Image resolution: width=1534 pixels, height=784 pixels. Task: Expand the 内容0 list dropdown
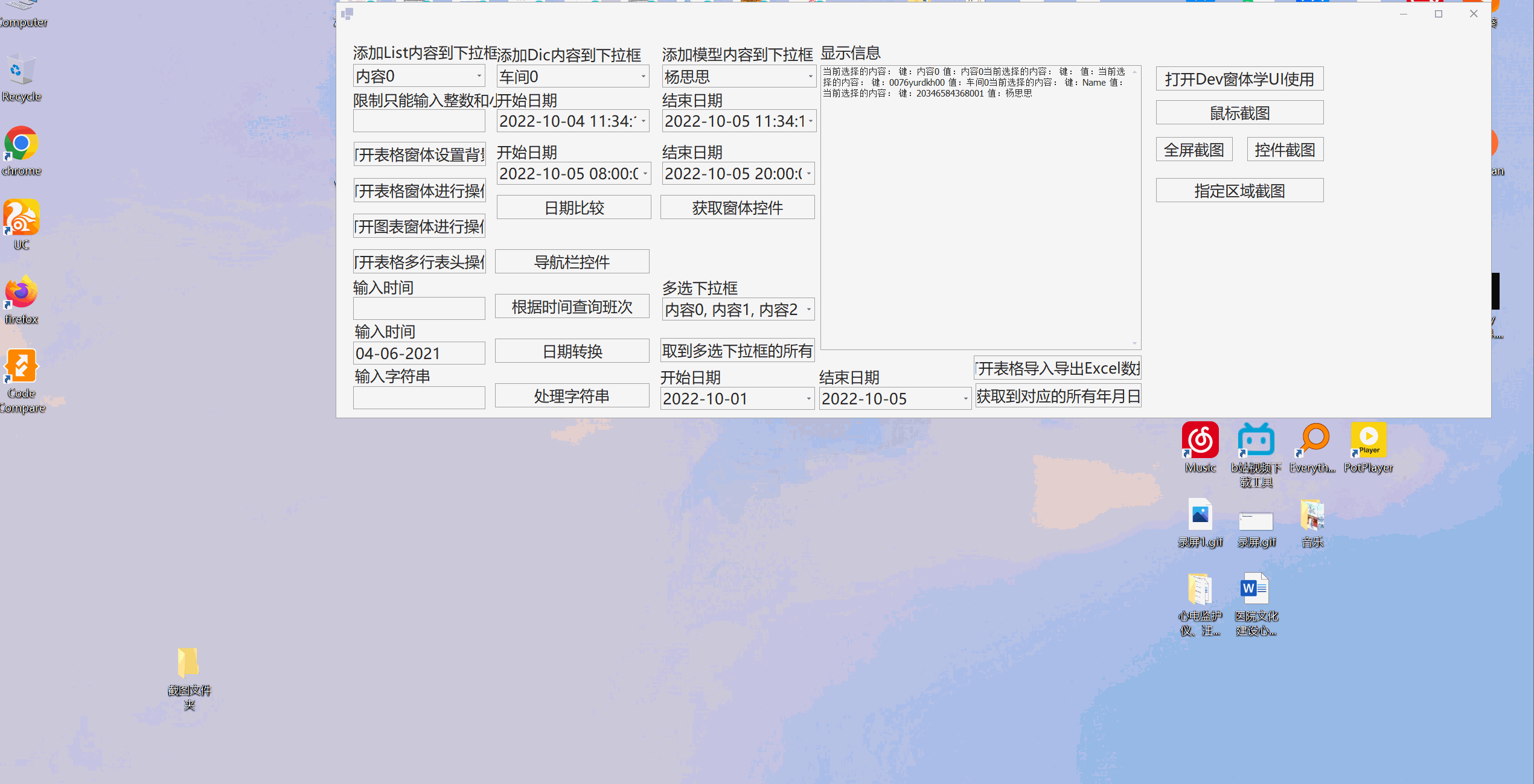point(479,77)
